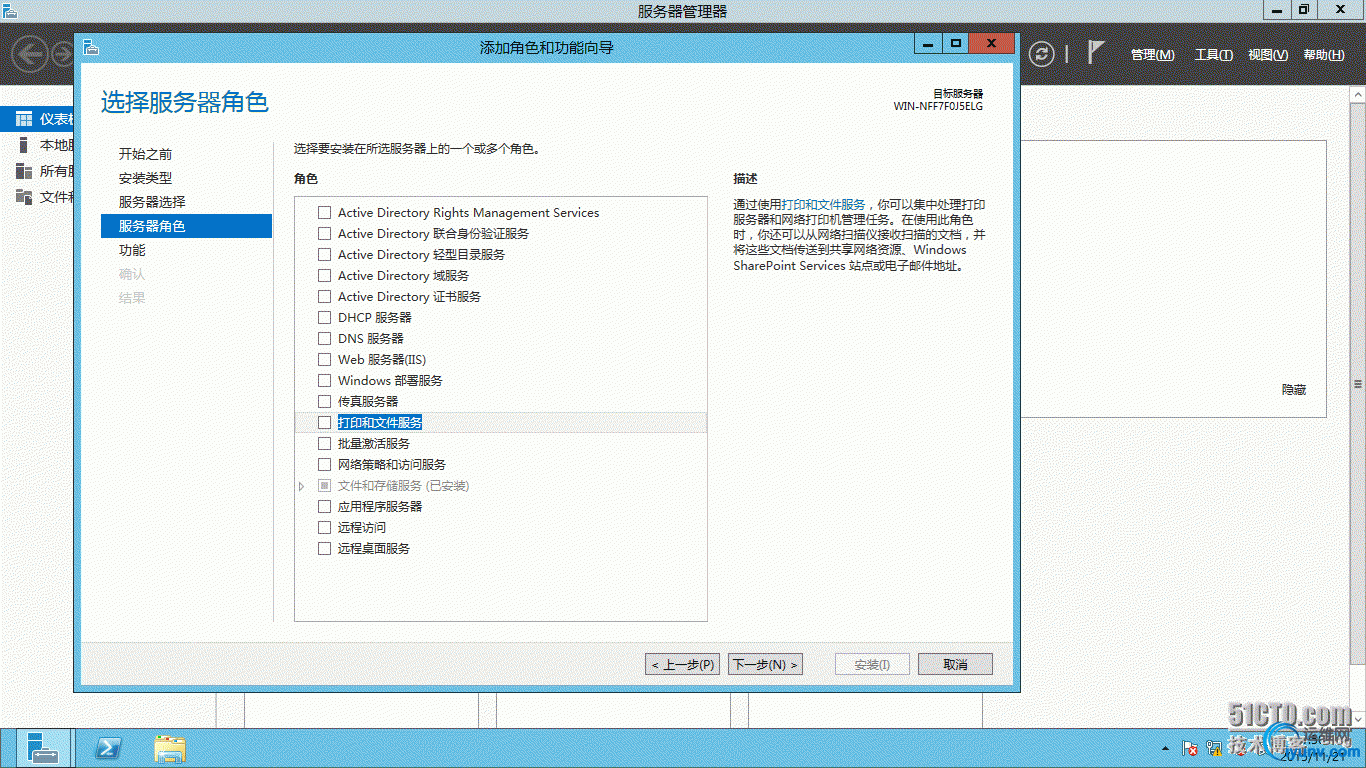Click Server Manager vertical scrollbar
The image size is (1366, 768).
pos(1358,384)
